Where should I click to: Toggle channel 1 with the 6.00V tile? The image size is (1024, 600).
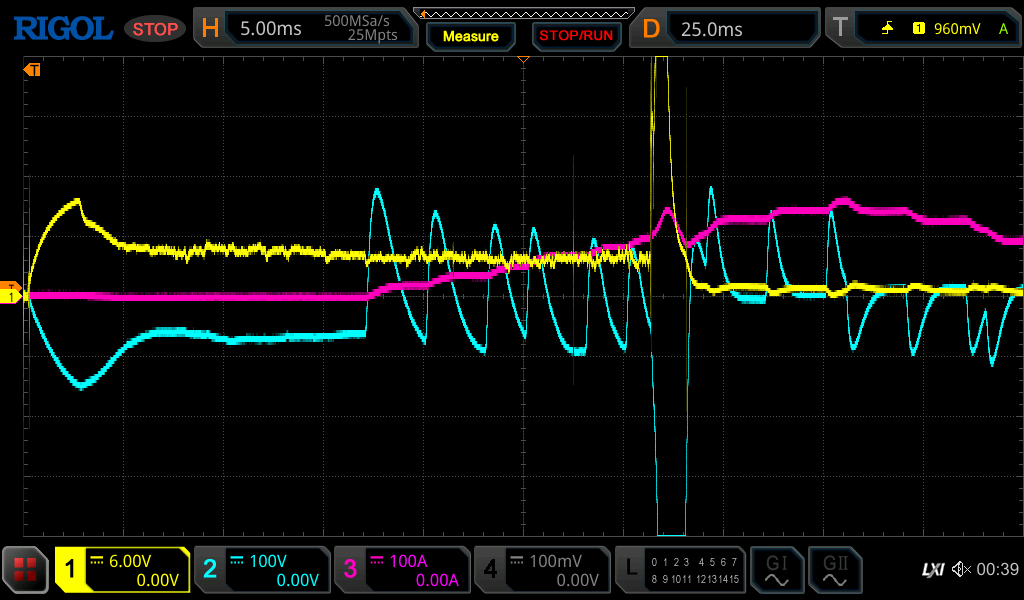[x=122, y=570]
